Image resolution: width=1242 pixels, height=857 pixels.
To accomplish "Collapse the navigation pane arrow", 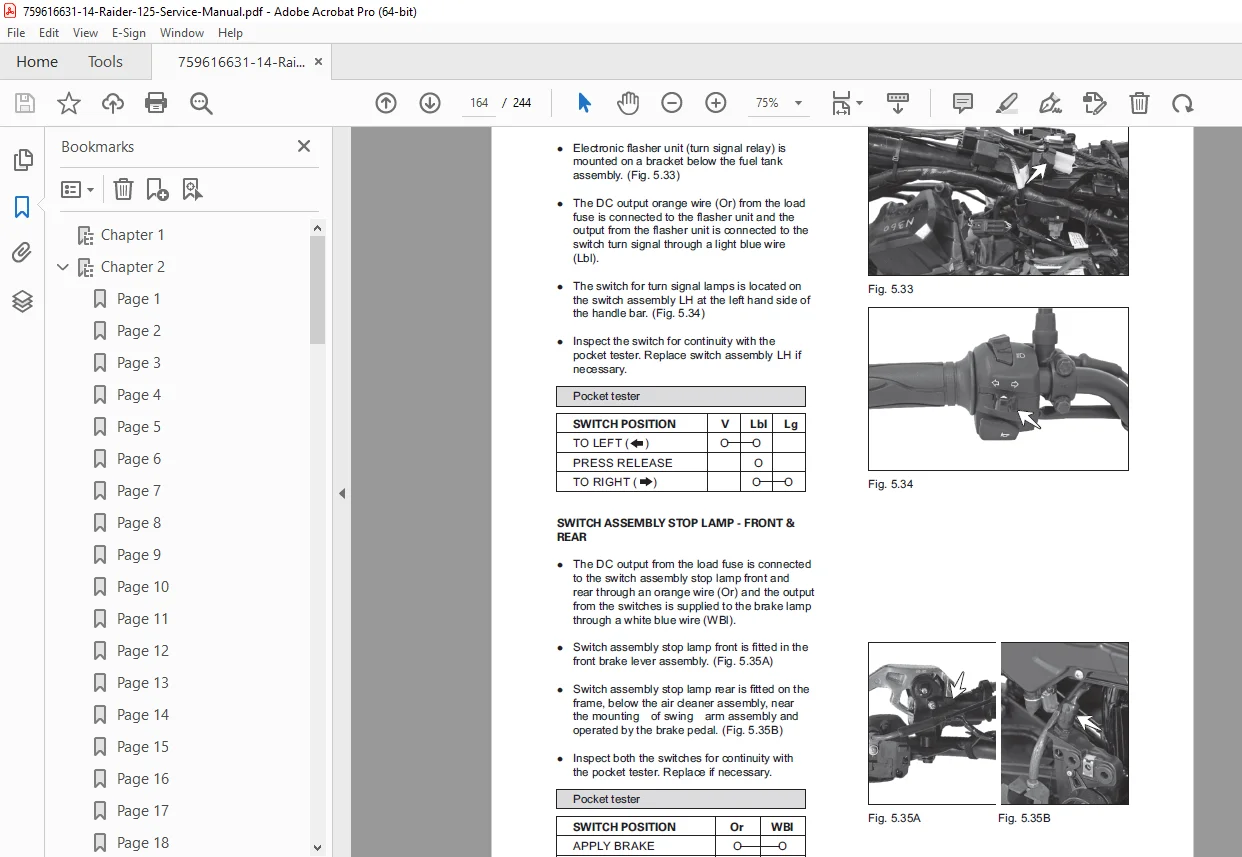I will click(x=342, y=493).
